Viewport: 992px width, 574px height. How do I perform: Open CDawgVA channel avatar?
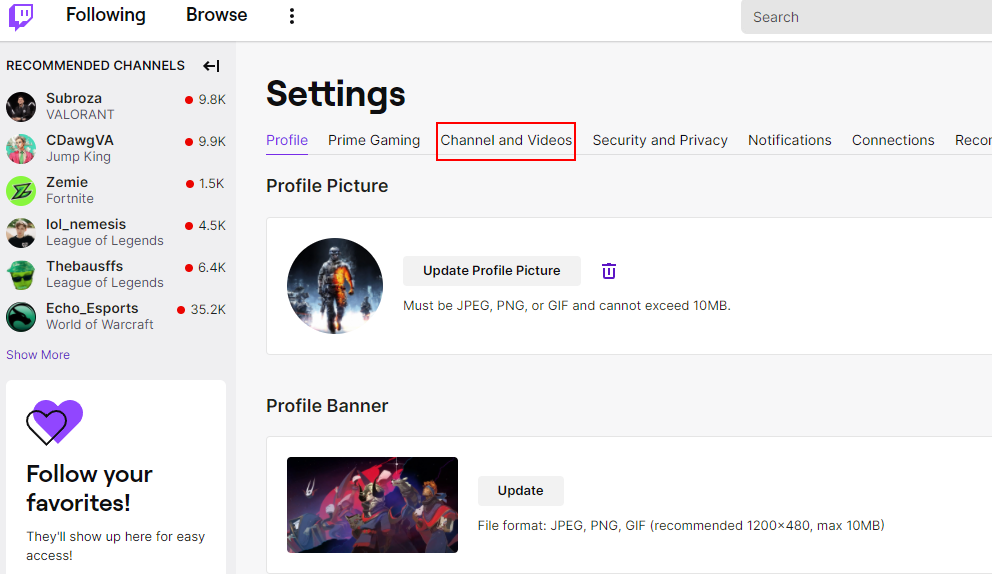point(21,149)
